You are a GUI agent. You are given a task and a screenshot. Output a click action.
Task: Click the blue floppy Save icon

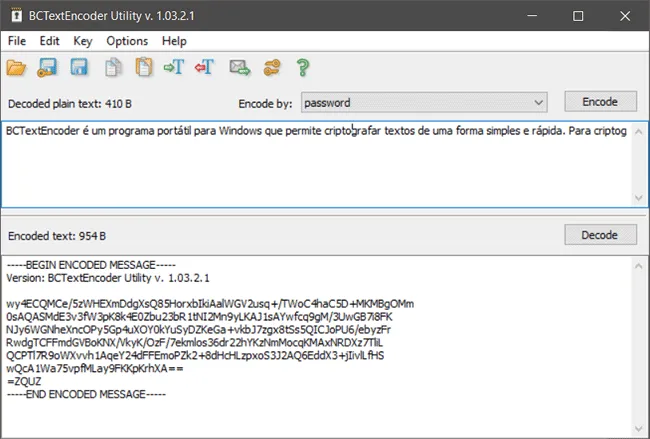pos(79,67)
